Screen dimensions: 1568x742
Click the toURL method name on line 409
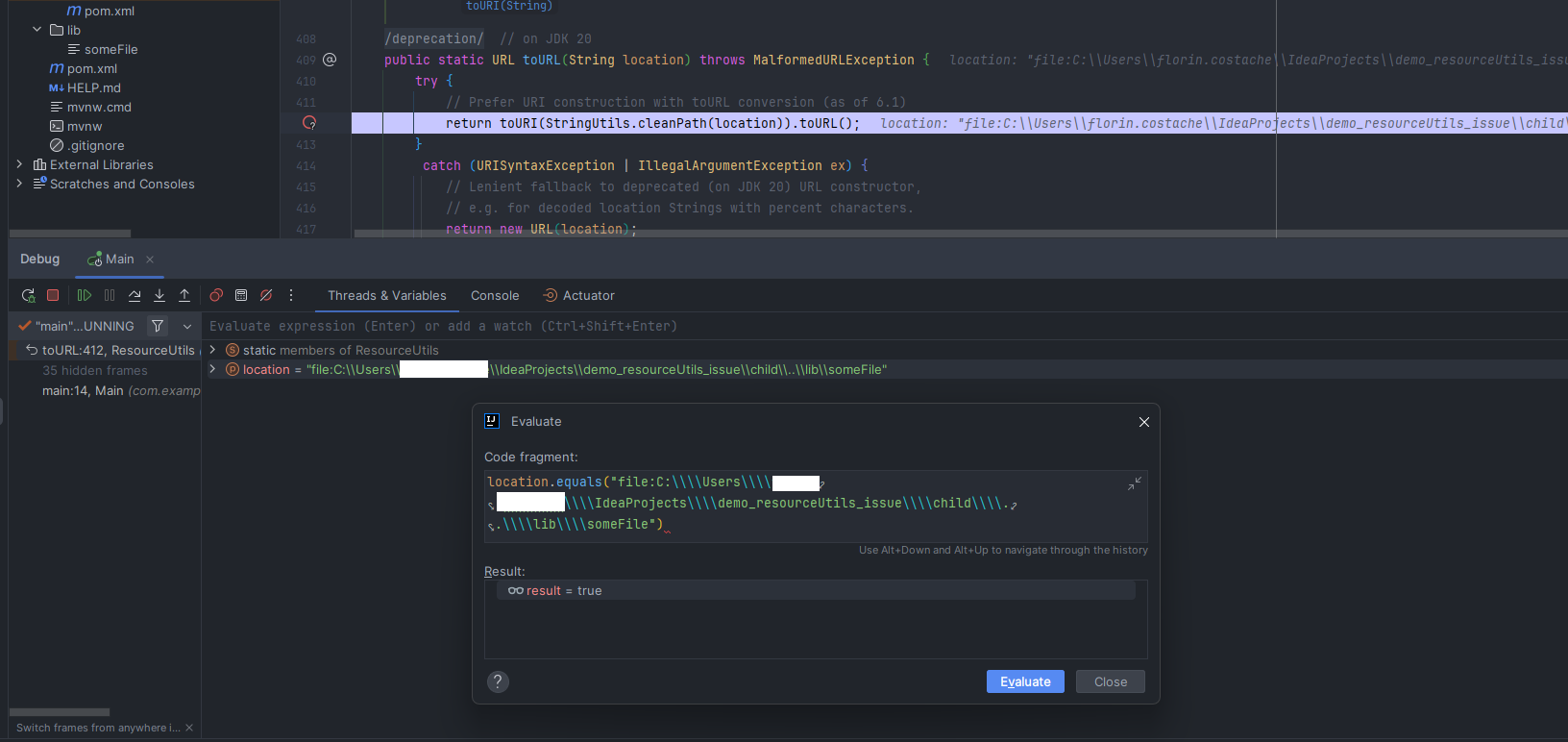[541, 60]
